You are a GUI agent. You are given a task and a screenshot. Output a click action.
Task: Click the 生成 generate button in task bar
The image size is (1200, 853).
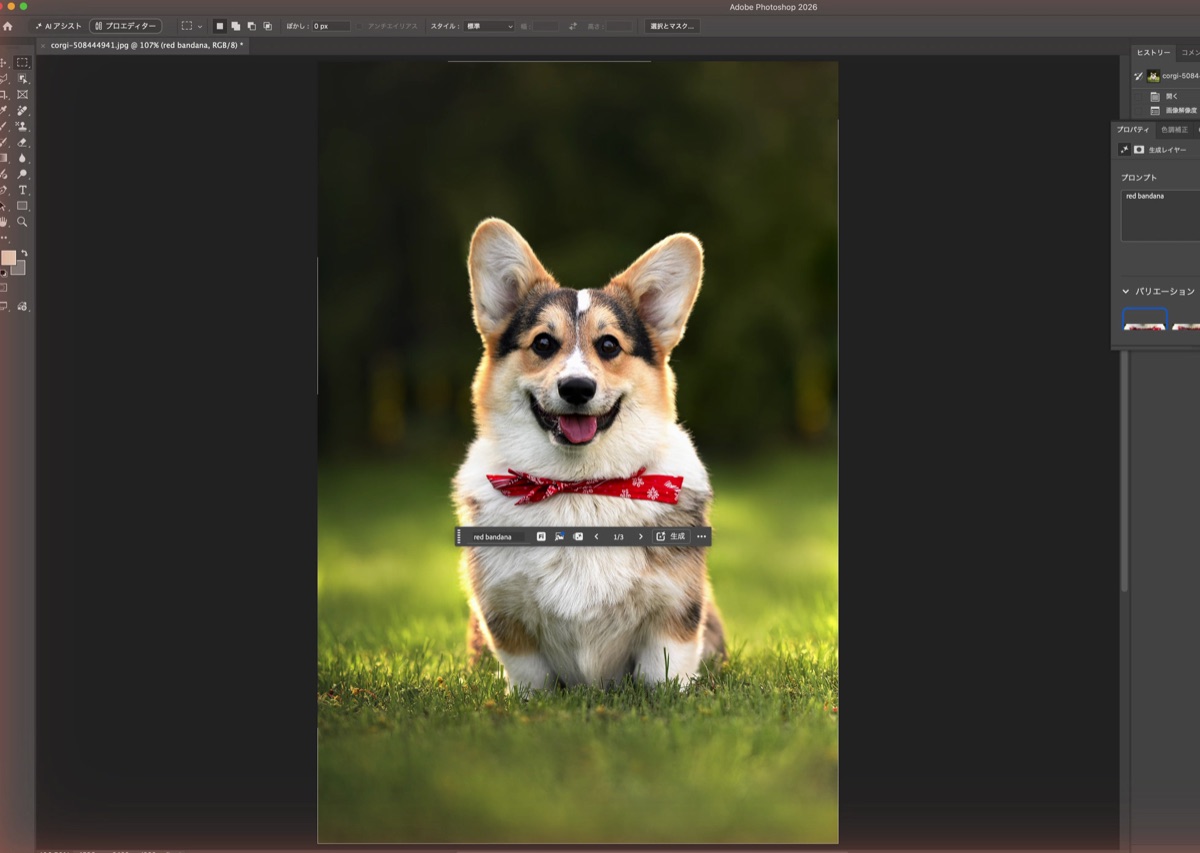[671, 537]
